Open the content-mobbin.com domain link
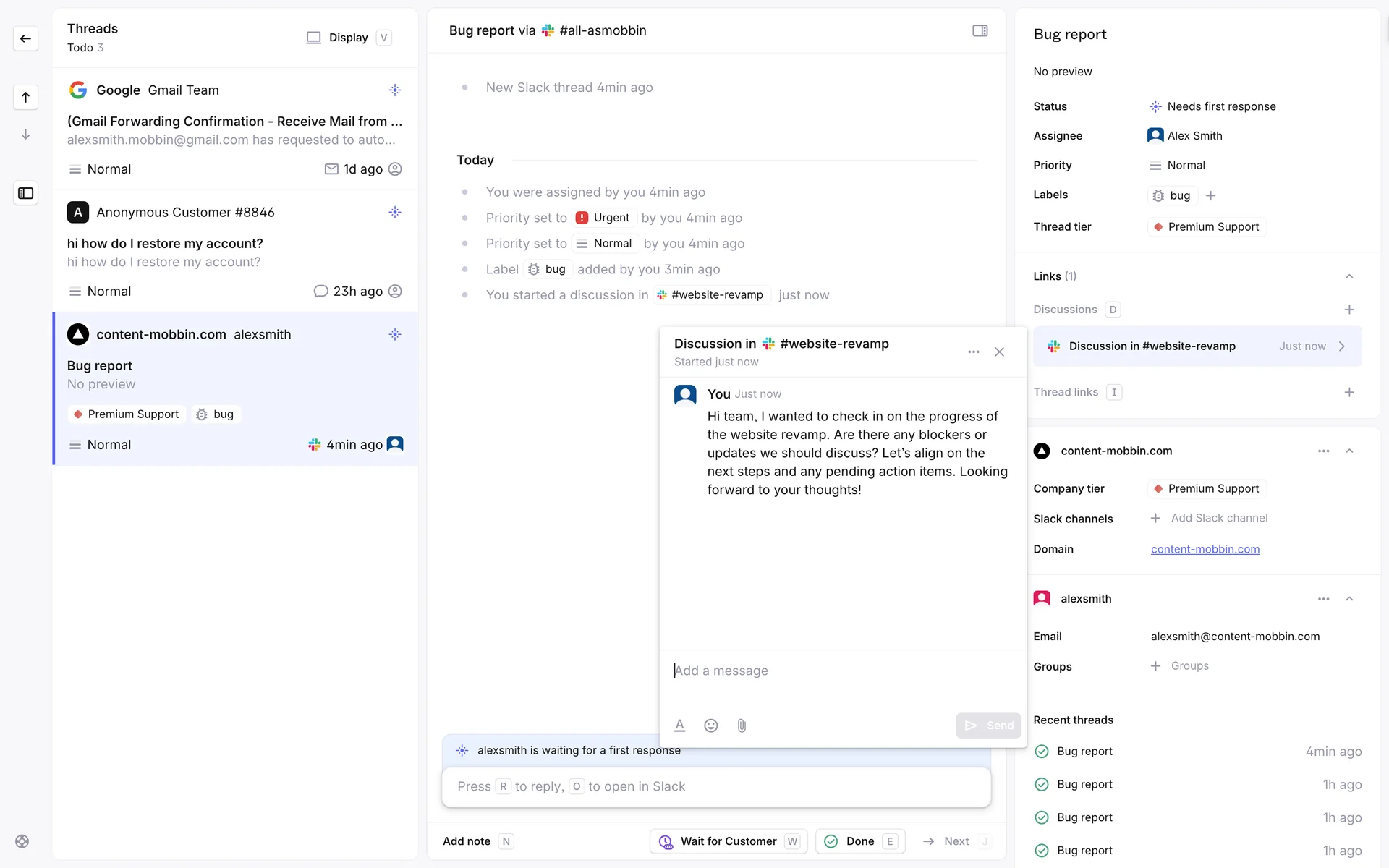Viewport: 1389px width, 868px height. coord(1205,549)
